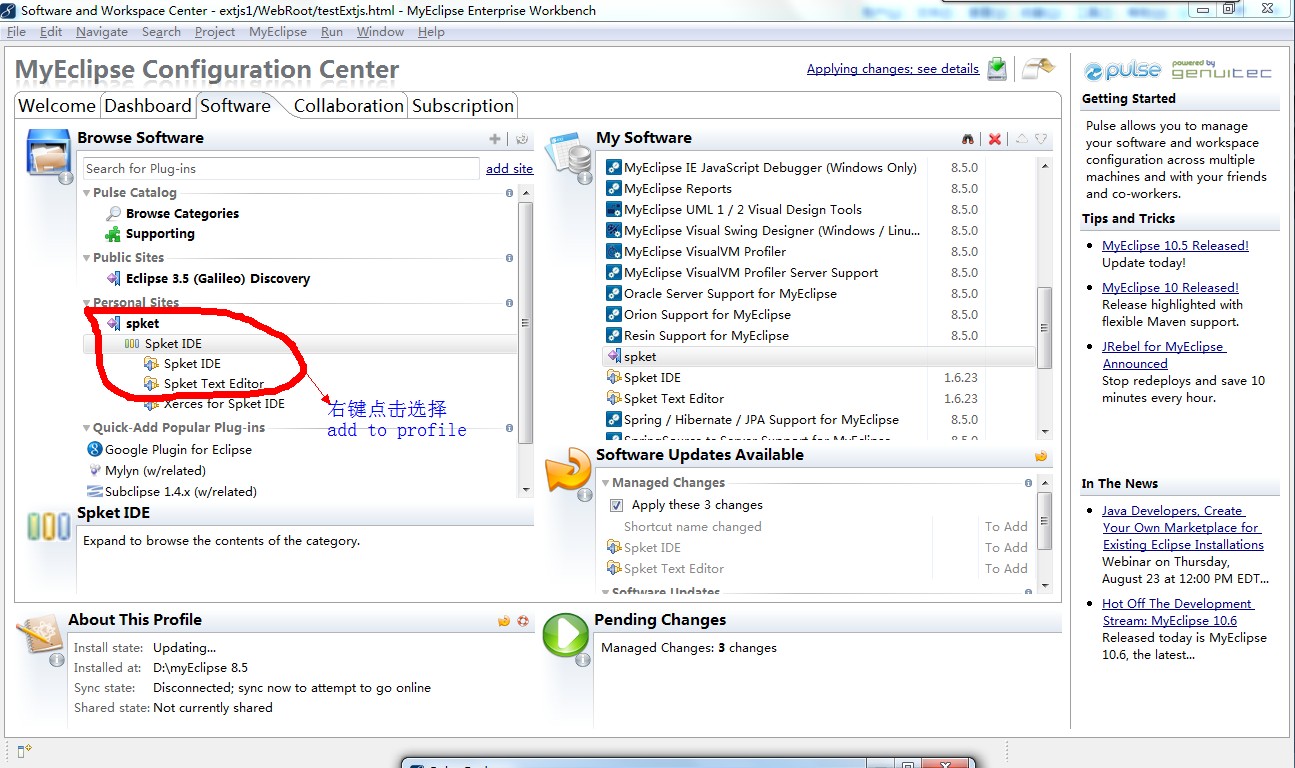This screenshot has width=1295, height=768.
Task: Collapse the Personal Sites section
Action: (x=87, y=303)
